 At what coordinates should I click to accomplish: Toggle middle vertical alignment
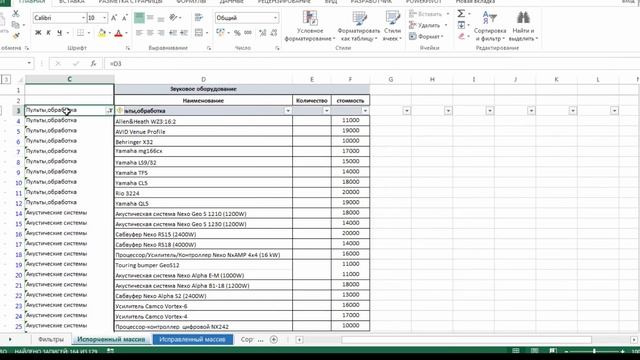(x=150, y=18)
